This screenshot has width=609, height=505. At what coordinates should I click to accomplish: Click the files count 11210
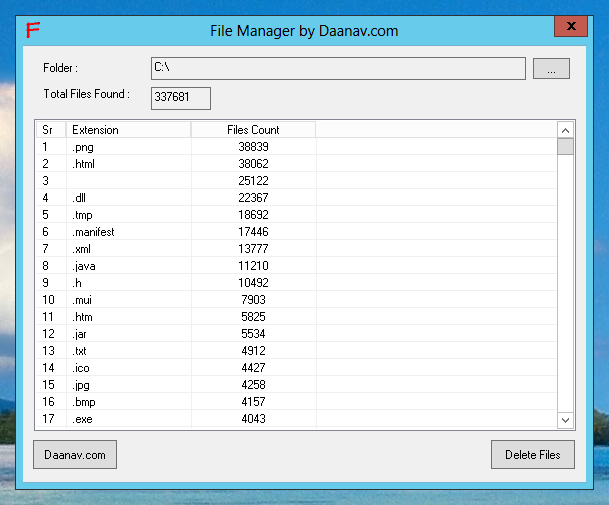(253, 266)
